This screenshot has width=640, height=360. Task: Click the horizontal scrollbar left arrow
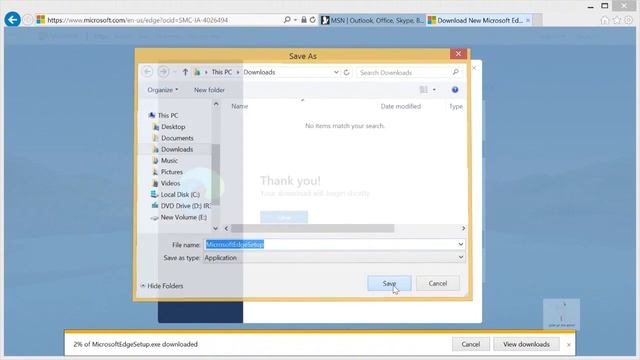pyautogui.click(x=227, y=229)
